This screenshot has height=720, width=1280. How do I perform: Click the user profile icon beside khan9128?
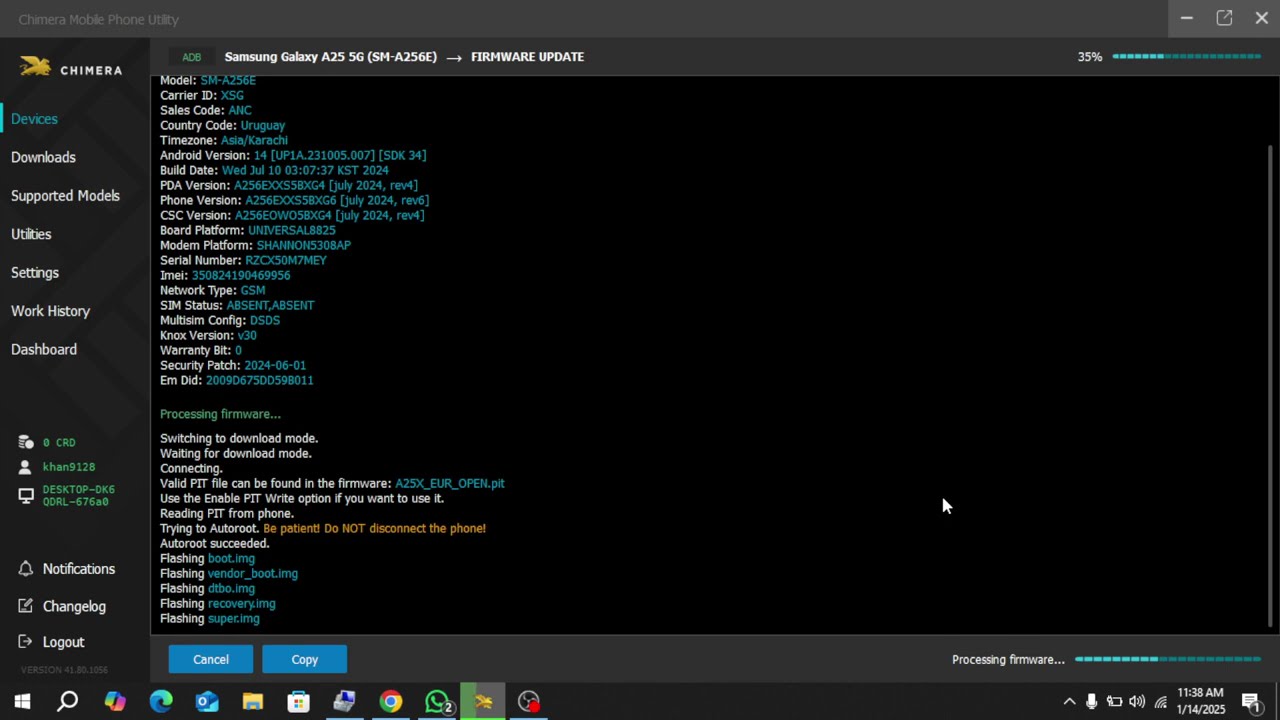pos(25,467)
